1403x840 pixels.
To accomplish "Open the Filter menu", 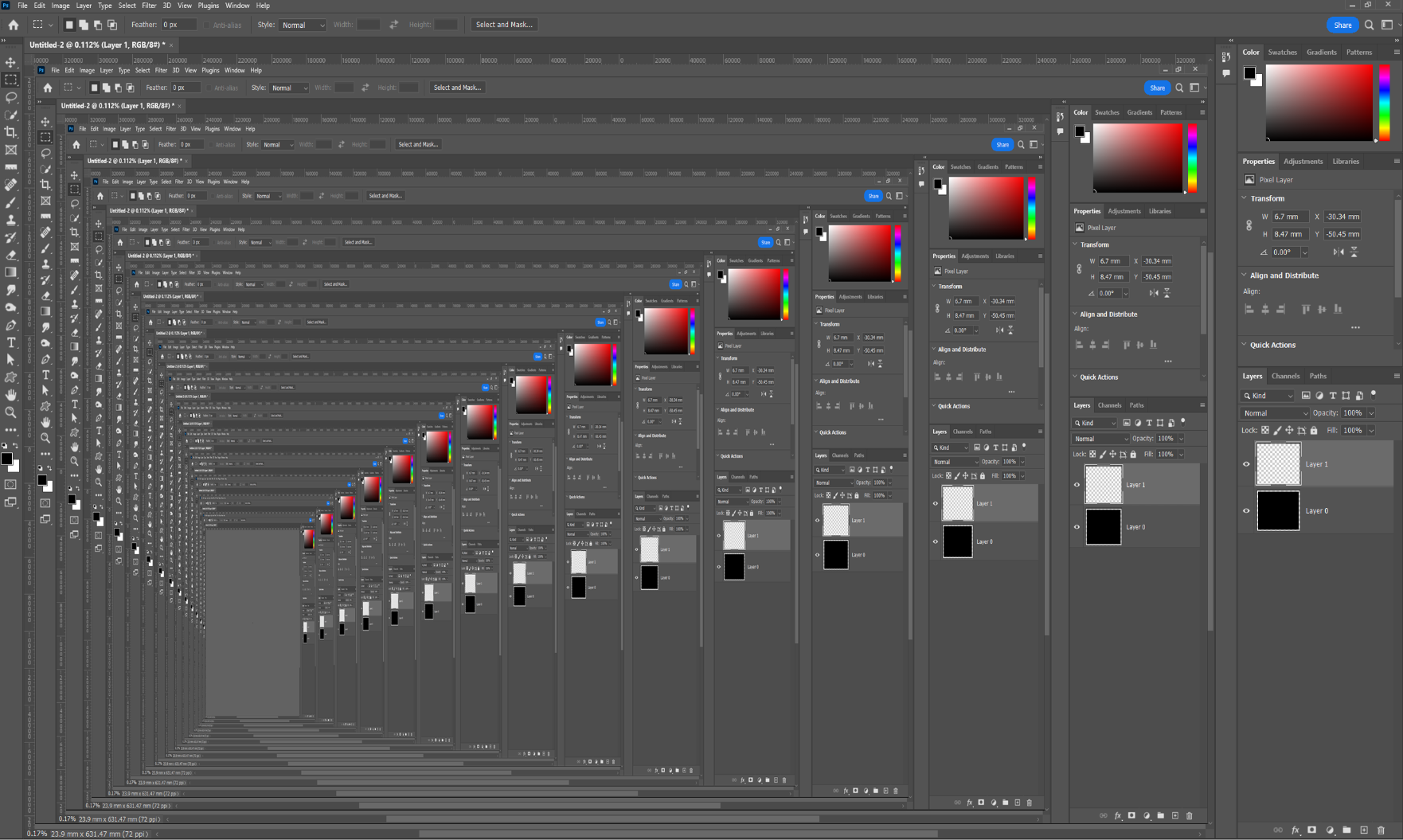I will (149, 6).
